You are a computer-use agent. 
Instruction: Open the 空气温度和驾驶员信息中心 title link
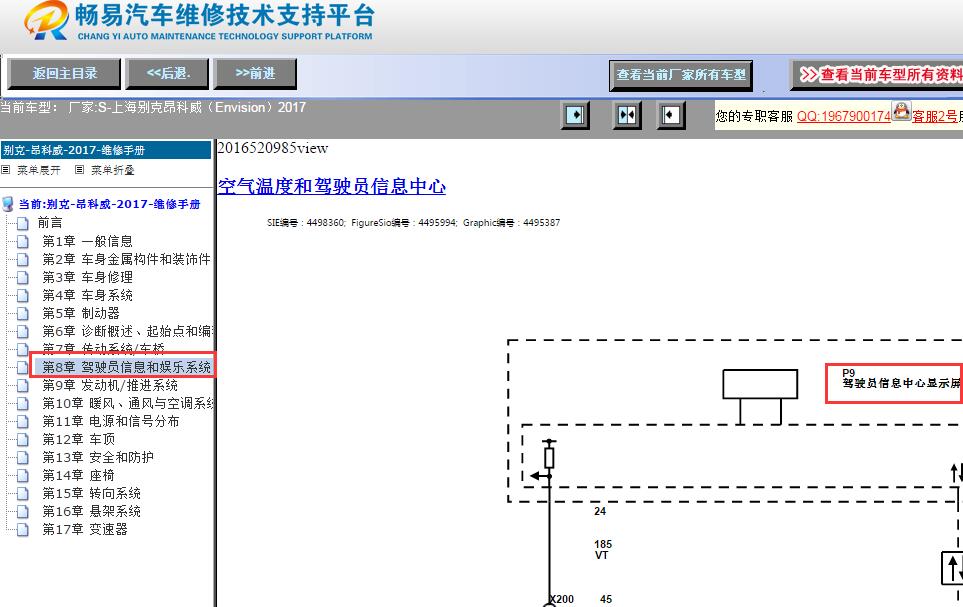coord(331,187)
